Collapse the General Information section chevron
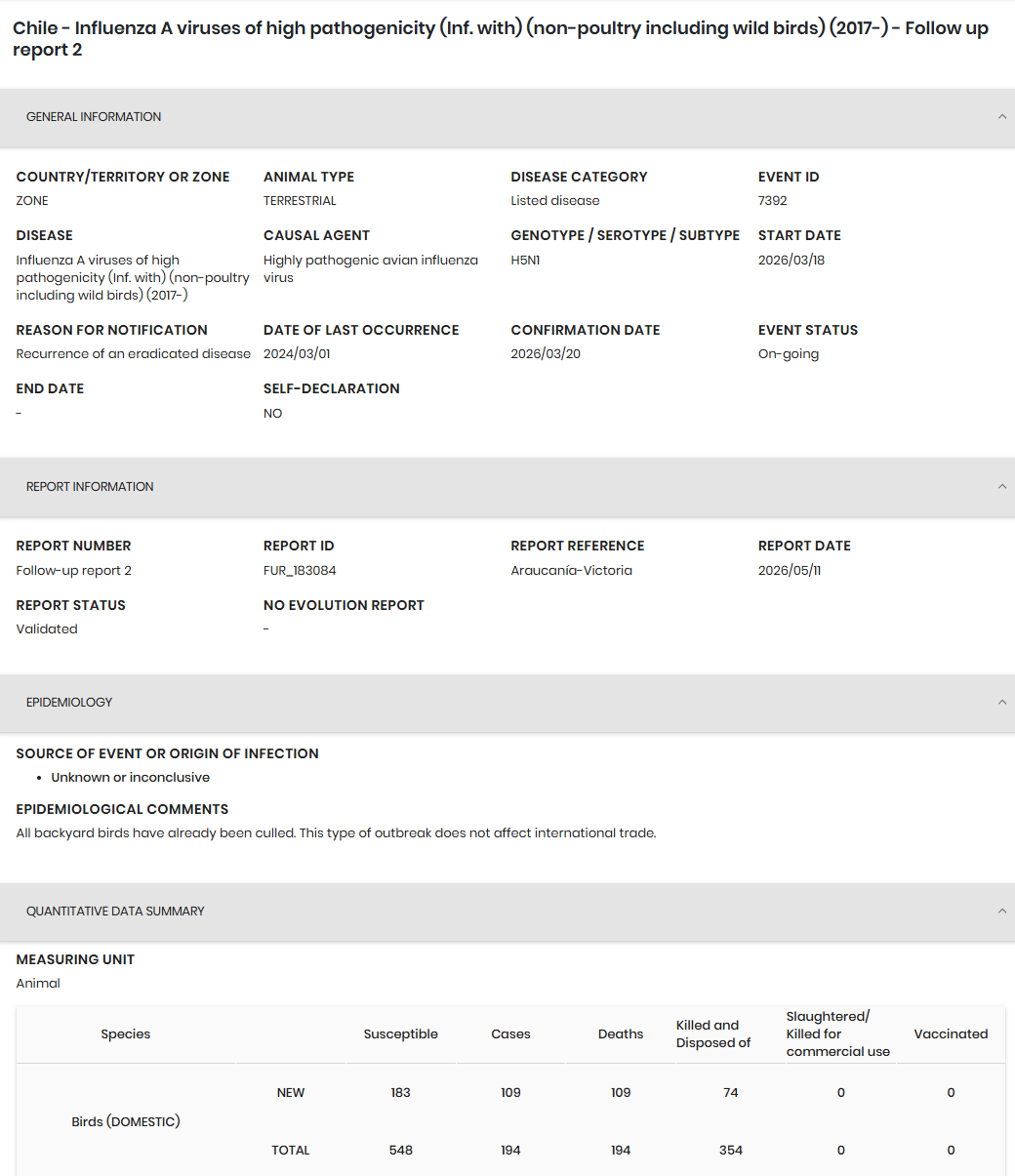Screen dimensions: 1015x1176 (x=1001, y=117)
